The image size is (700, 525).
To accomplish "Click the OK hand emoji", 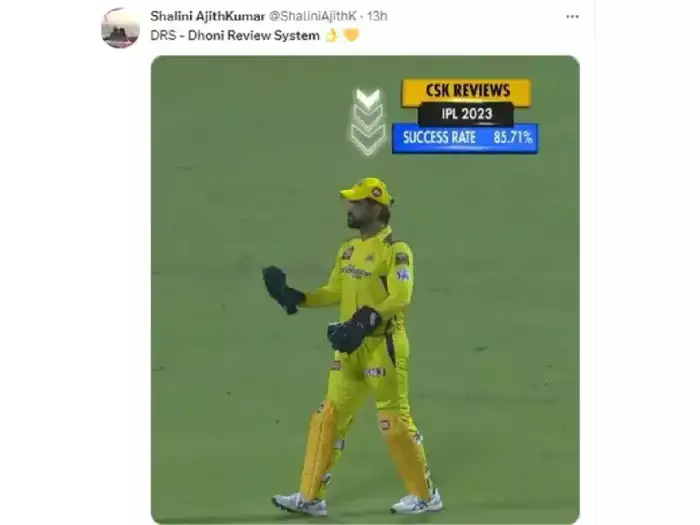I will (x=331, y=35).
